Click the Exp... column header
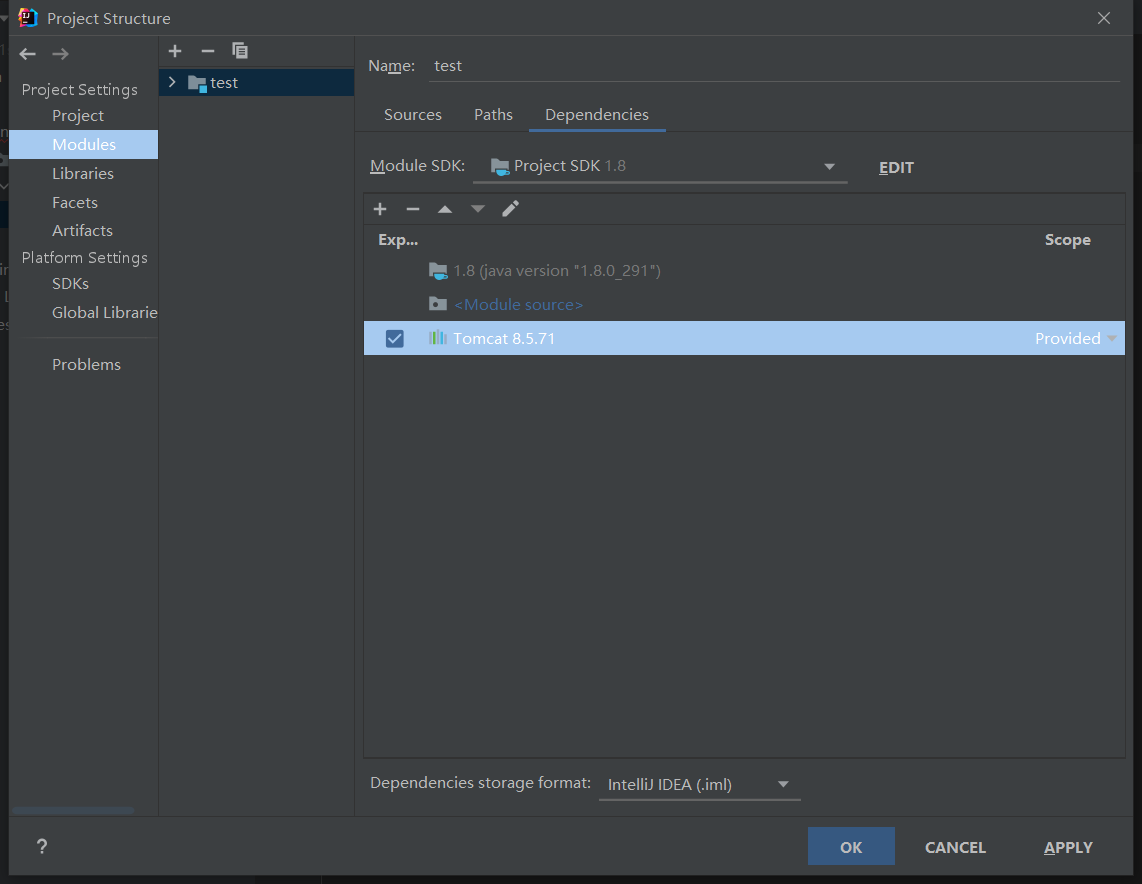 (398, 240)
